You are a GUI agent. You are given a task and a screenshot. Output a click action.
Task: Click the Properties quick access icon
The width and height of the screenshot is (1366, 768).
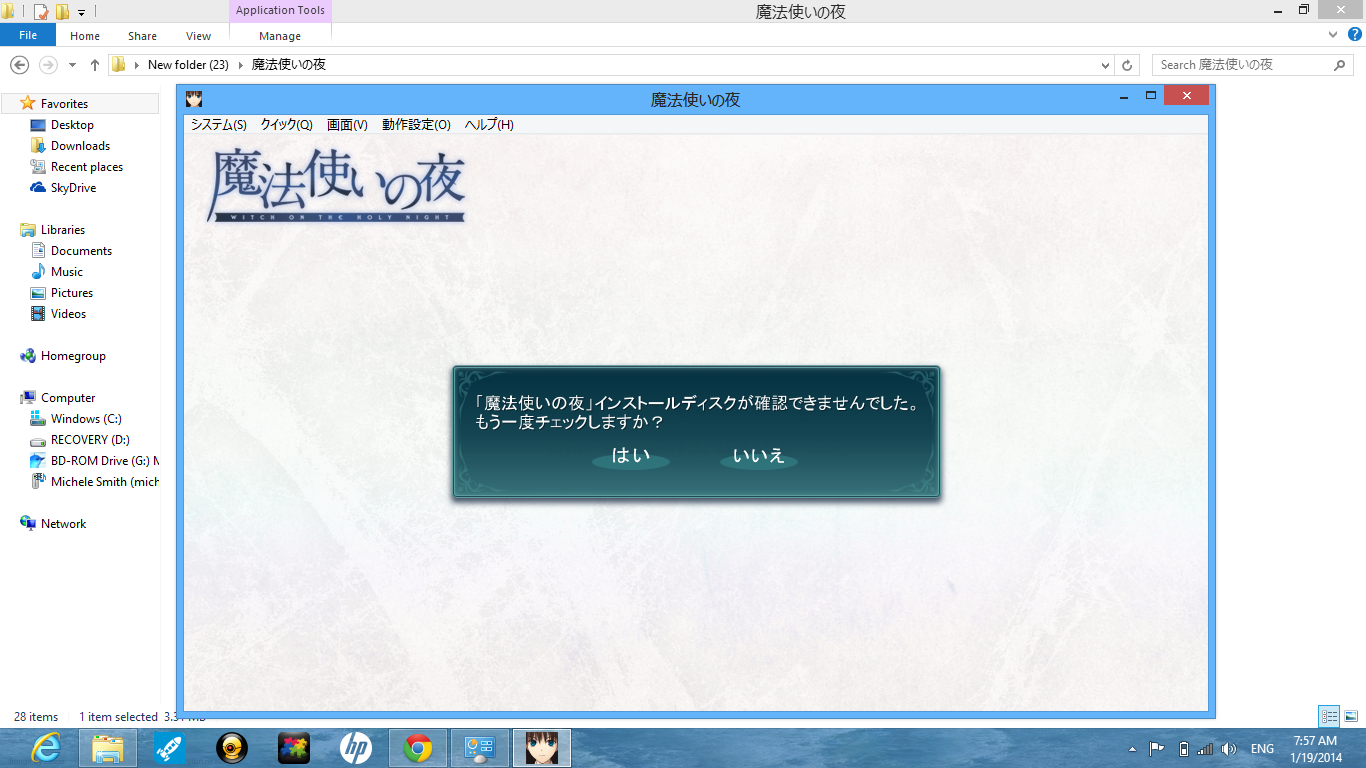pos(41,12)
